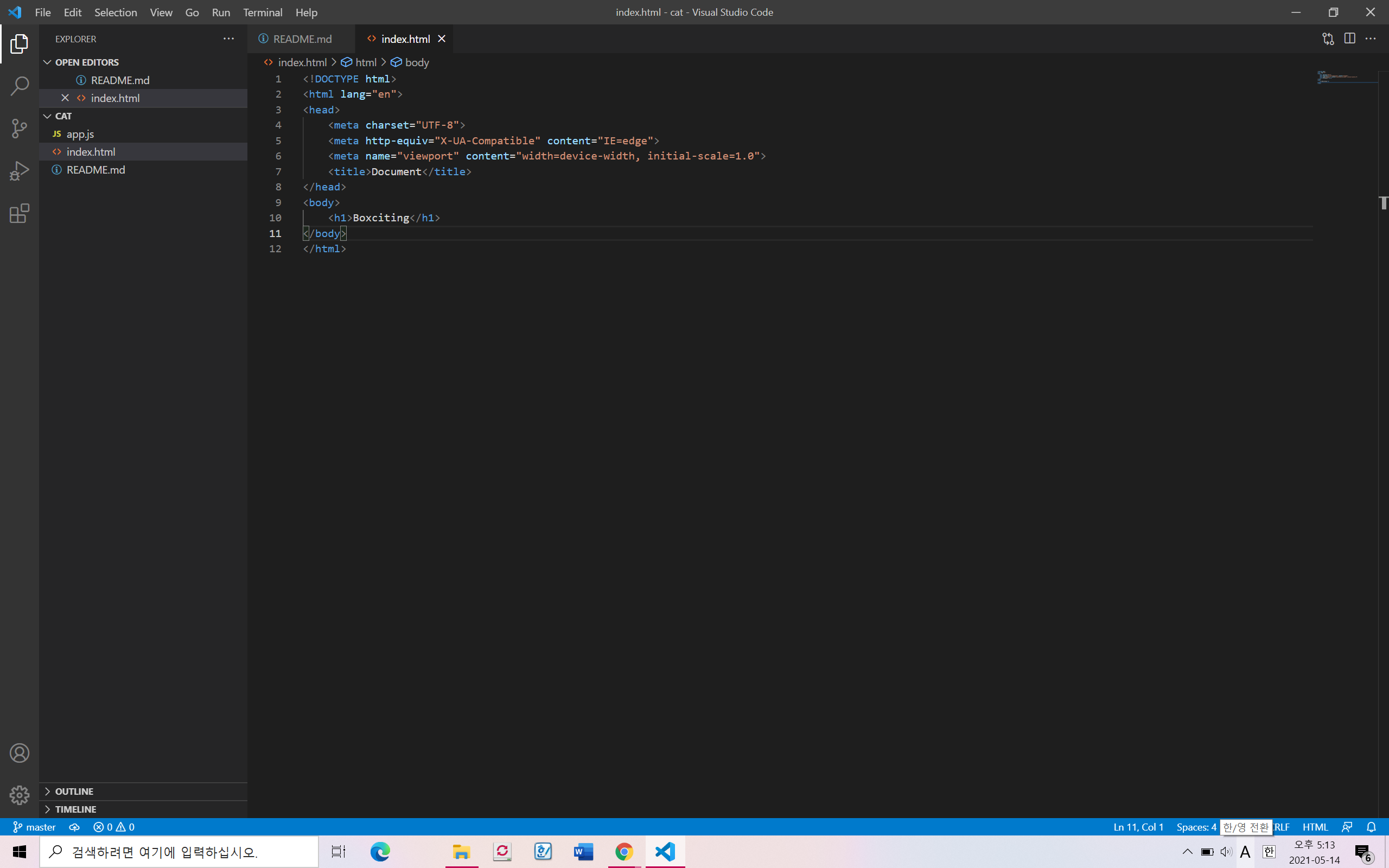Click the Accounts icon

pyautogui.click(x=20, y=752)
